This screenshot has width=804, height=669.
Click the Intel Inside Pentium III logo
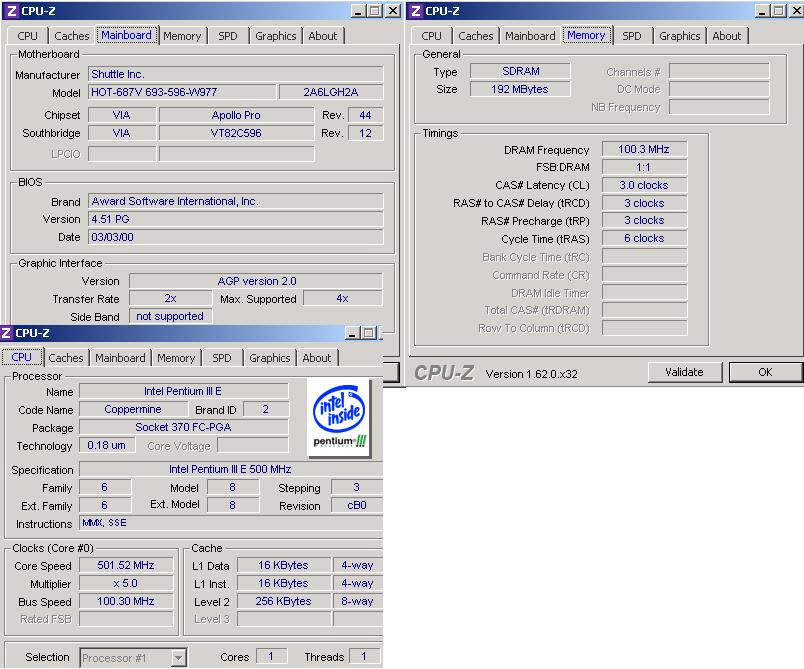pyautogui.click(x=339, y=417)
